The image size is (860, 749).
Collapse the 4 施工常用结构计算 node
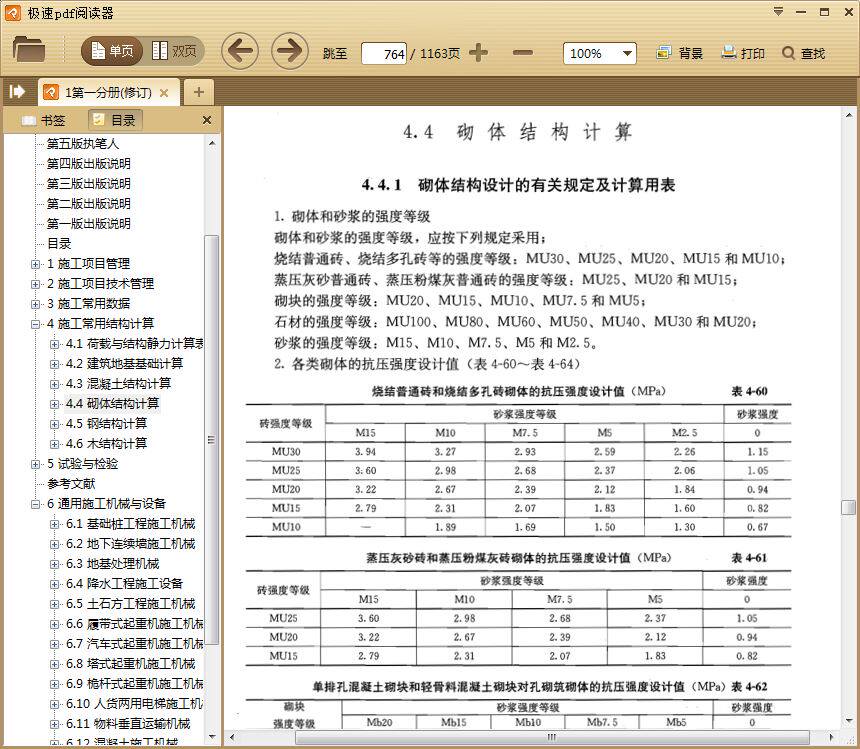click(36, 324)
